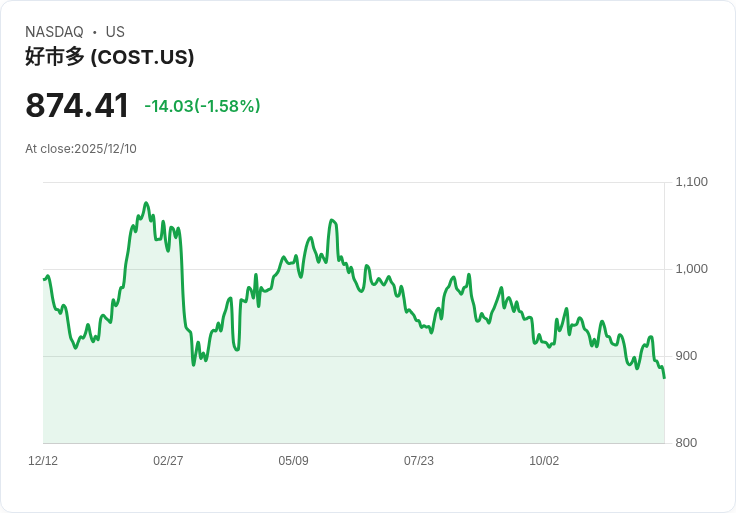Viewport: 736px width, 513px height.
Task: Click the 900 price axis label
Action: pos(686,356)
